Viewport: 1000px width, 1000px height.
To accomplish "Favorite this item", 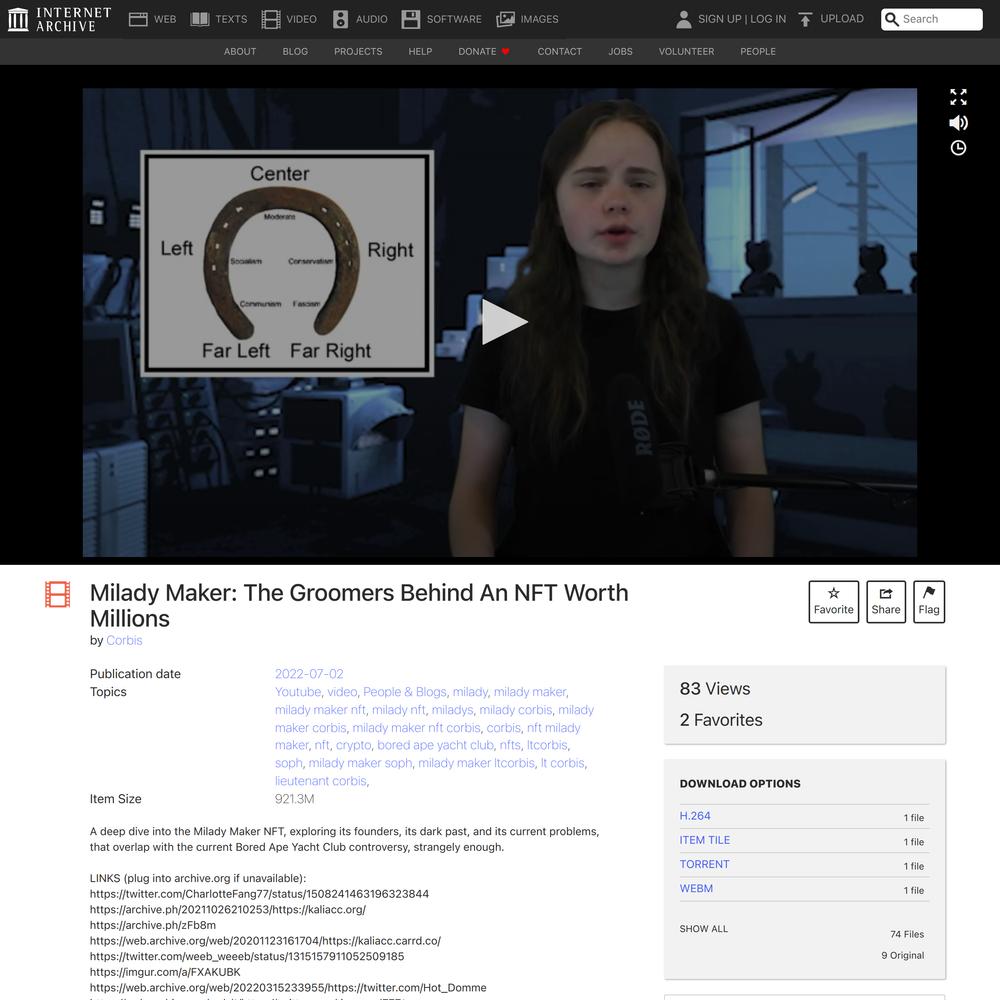I will [x=834, y=601].
